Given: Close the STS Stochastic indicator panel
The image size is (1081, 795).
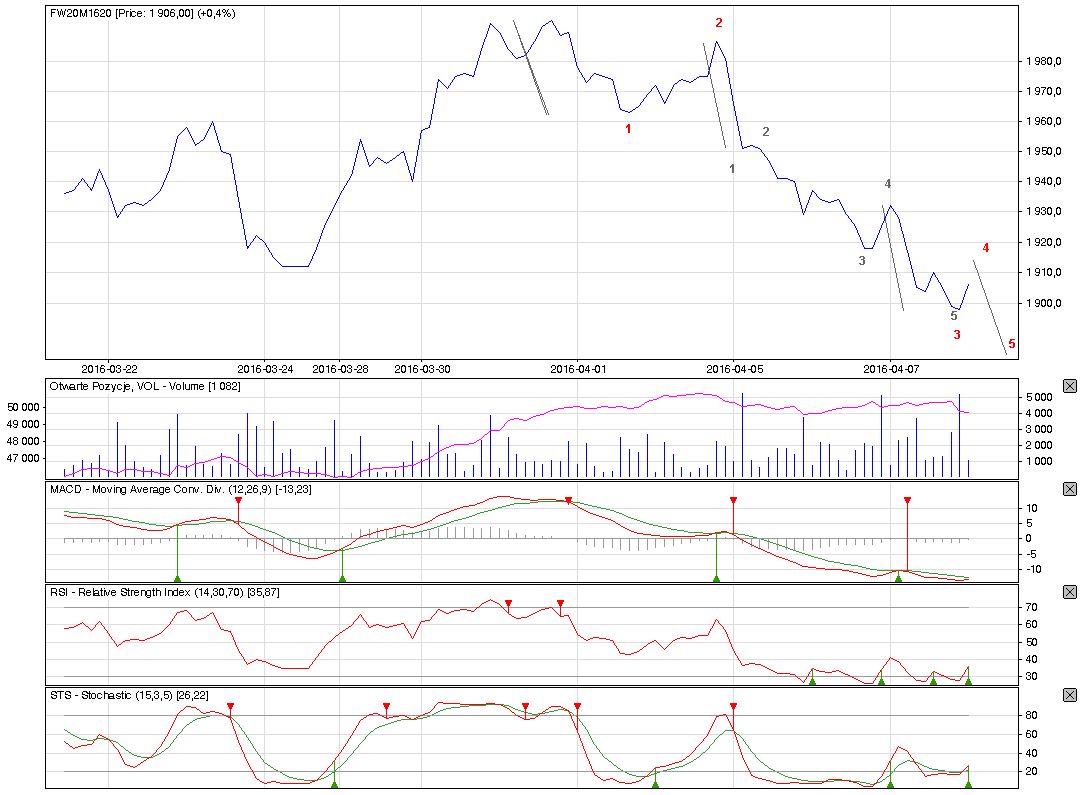Looking at the screenshot, I should pyautogui.click(x=1069, y=695).
